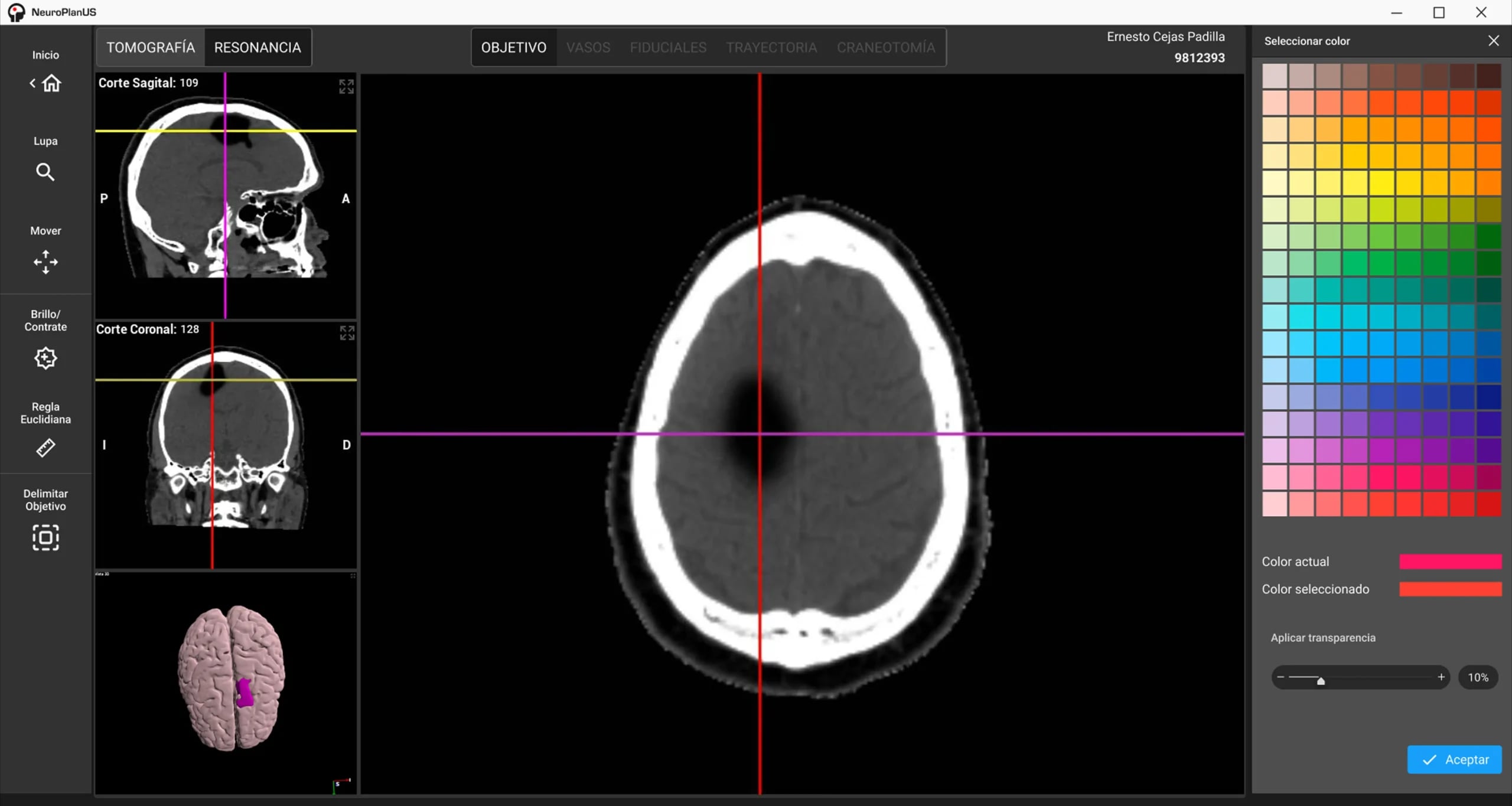Switch to the Tomografía tab

click(151, 47)
